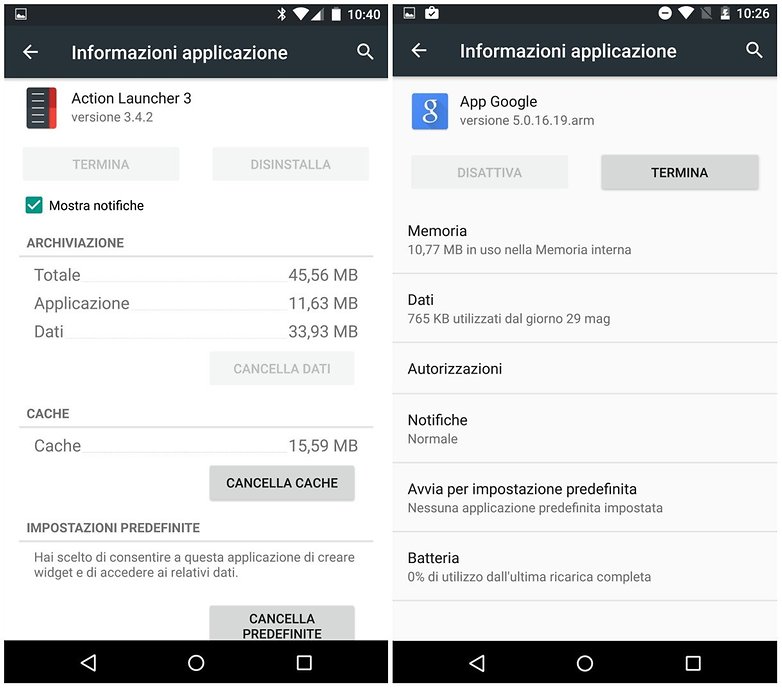Tap the Action Launcher 3 app icon
The width and height of the screenshot is (782, 688).
pyautogui.click(x=41, y=108)
